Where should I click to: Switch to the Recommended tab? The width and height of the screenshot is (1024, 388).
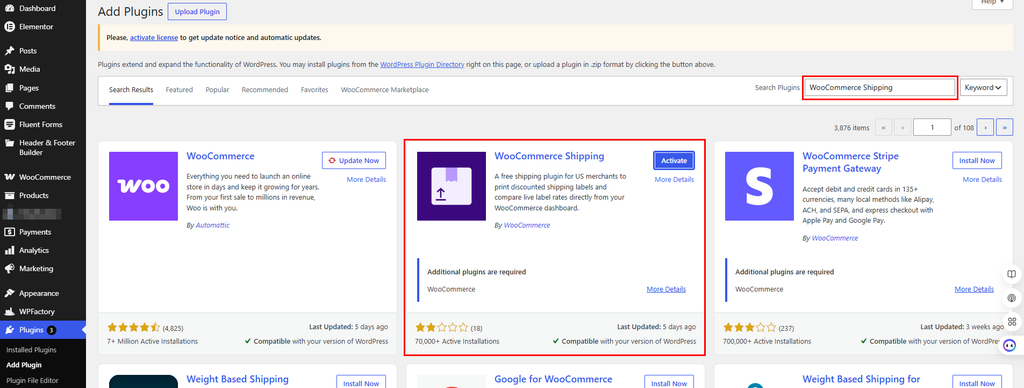tap(264, 89)
